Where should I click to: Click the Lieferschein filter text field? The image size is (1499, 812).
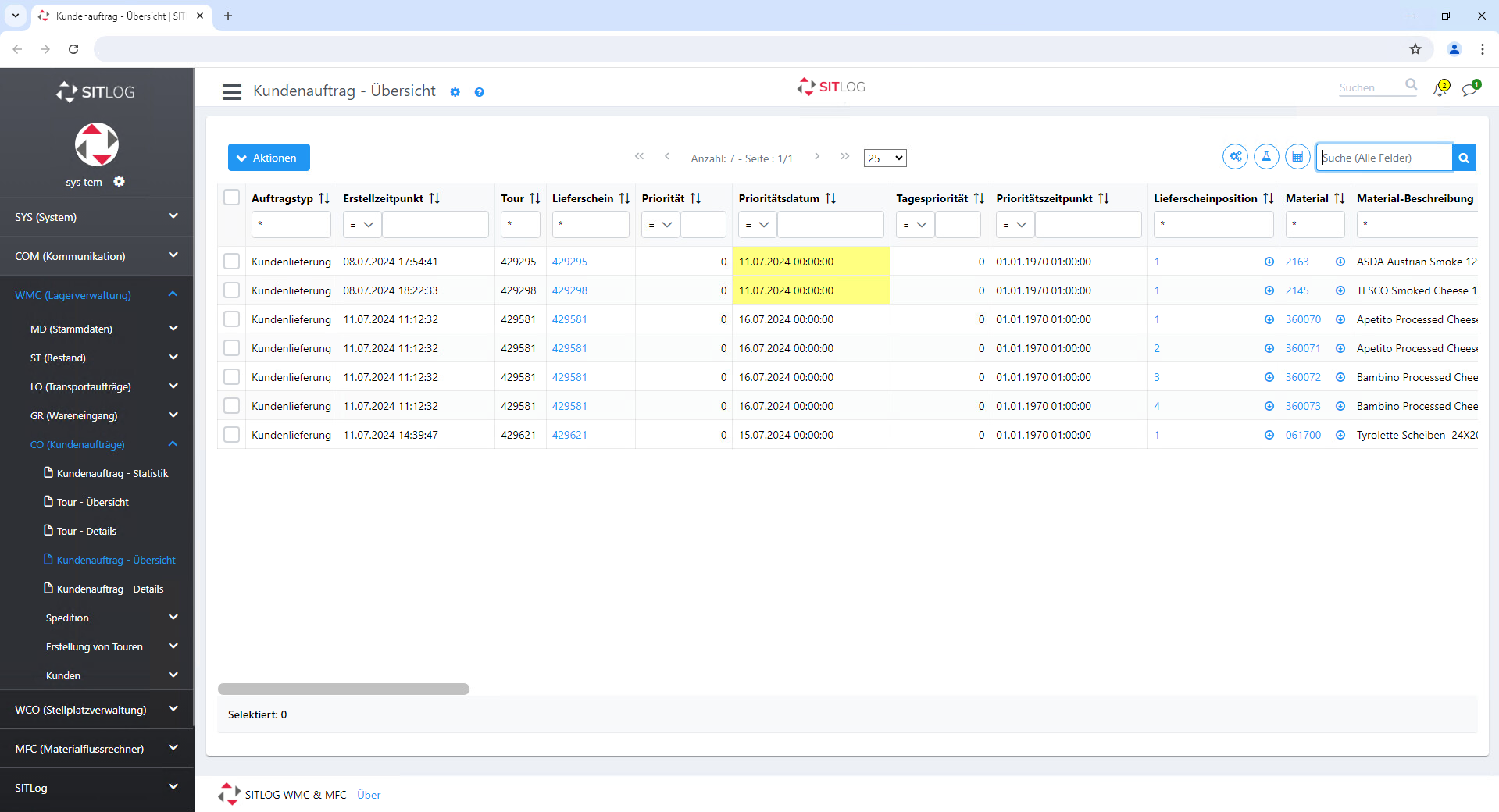(591, 225)
